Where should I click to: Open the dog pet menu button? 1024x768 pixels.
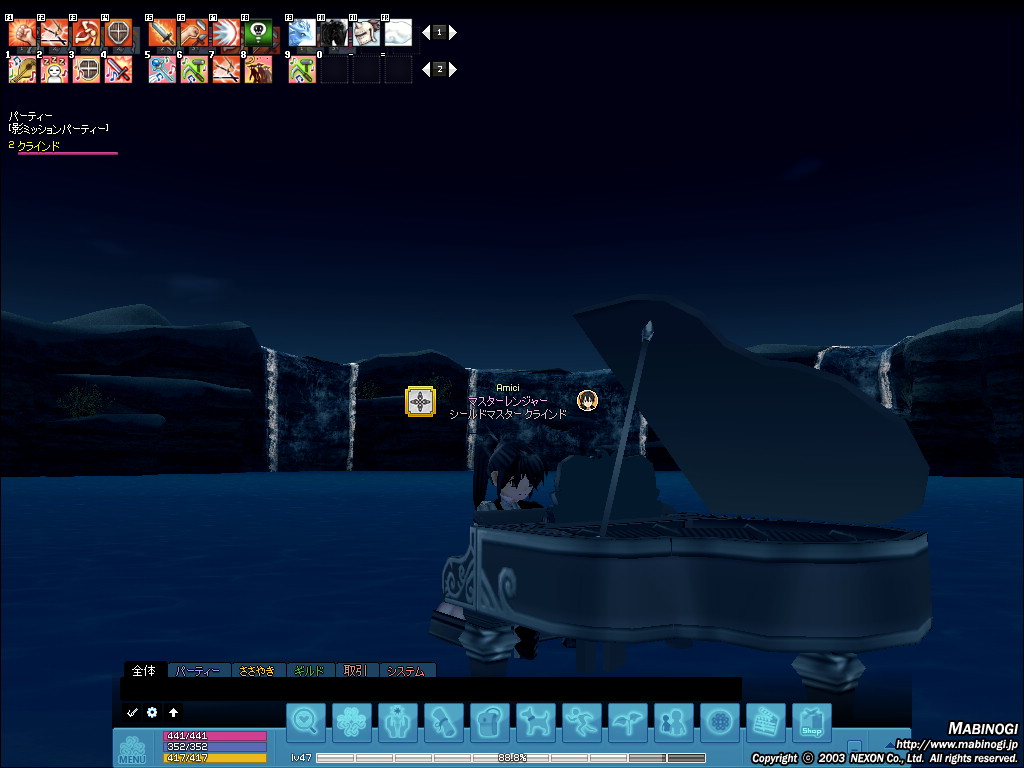tap(536, 722)
